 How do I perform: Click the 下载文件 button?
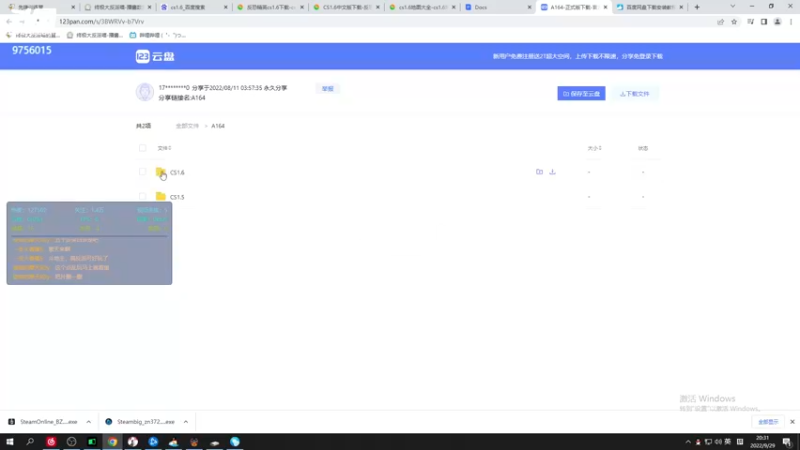(x=635, y=93)
